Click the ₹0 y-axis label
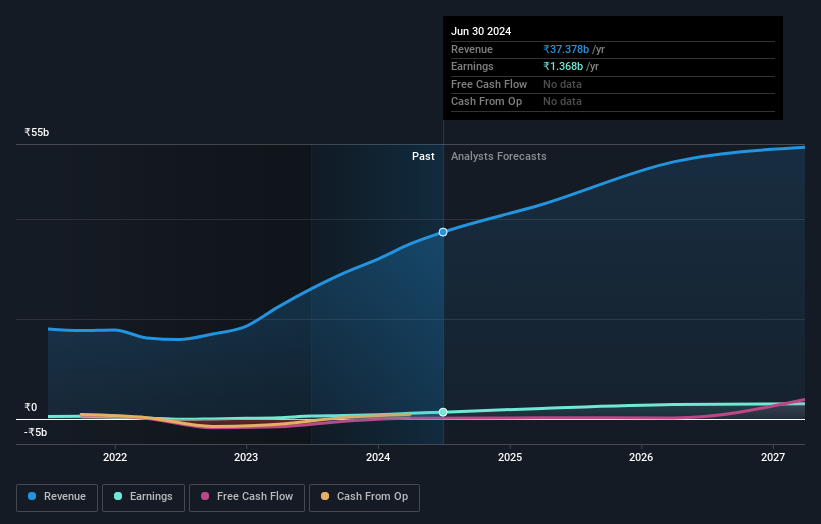The width and height of the screenshot is (821, 524). point(31,407)
